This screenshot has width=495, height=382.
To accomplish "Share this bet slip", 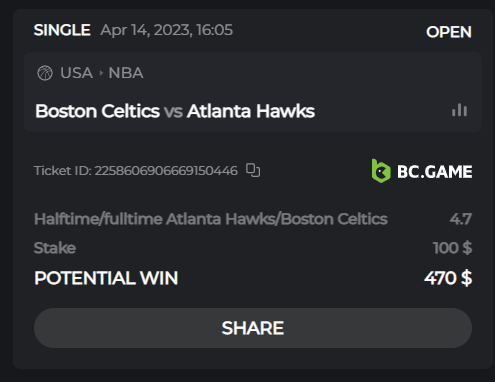I will click(253, 328).
